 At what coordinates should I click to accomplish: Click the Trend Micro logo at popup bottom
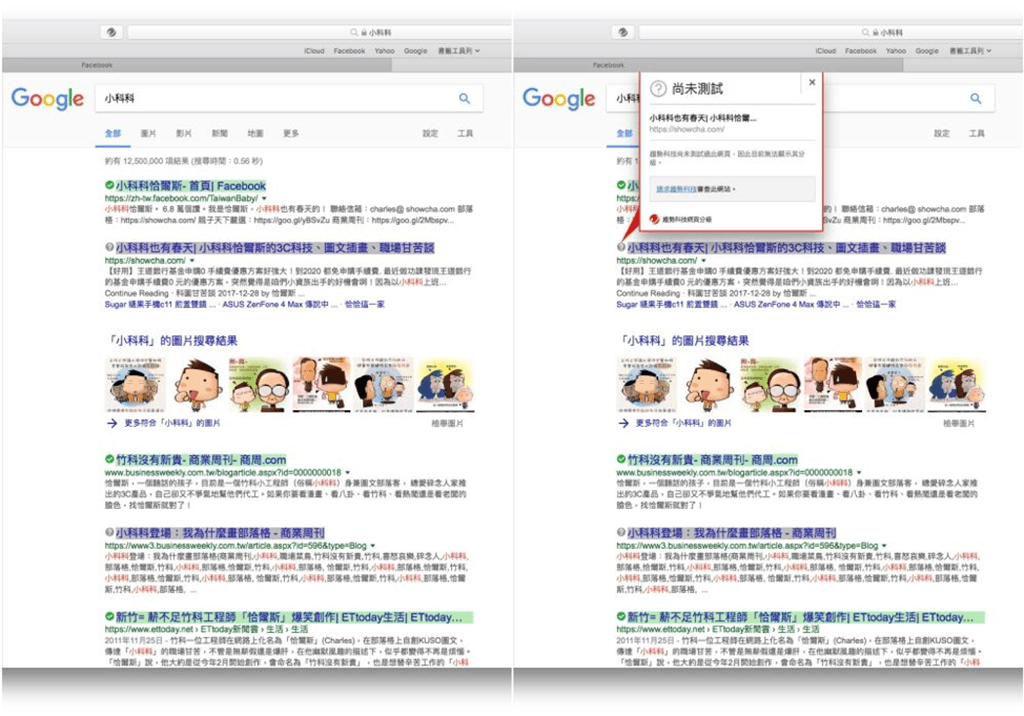pos(654,220)
